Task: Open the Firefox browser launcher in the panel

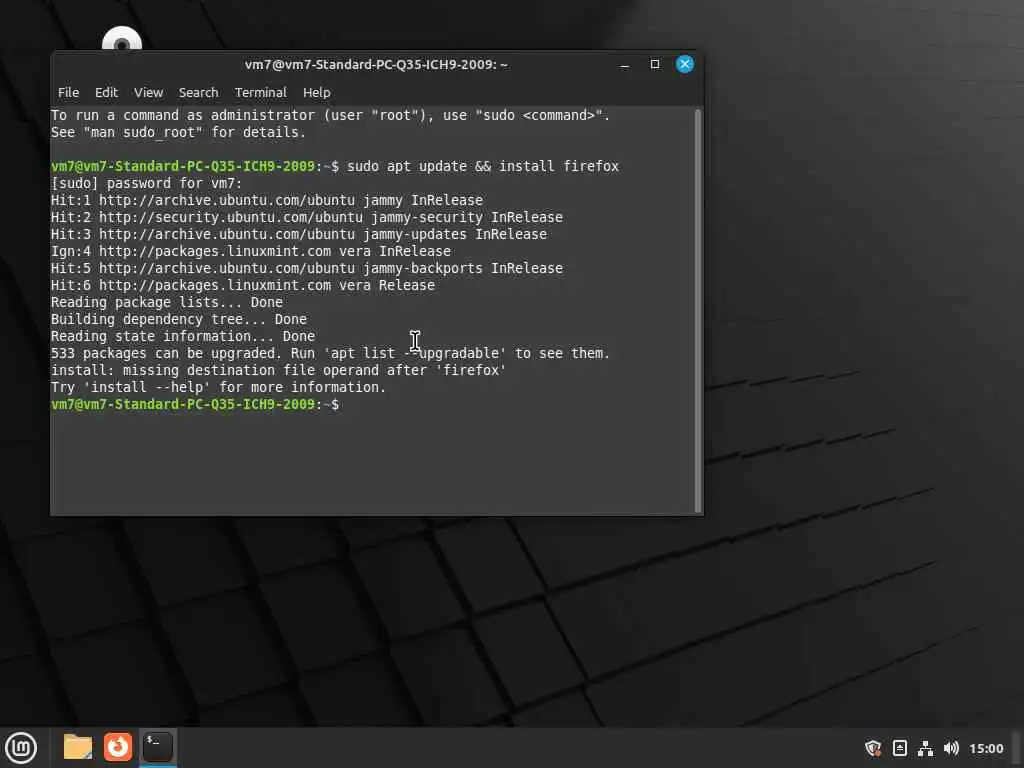Action: (x=118, y=747)
